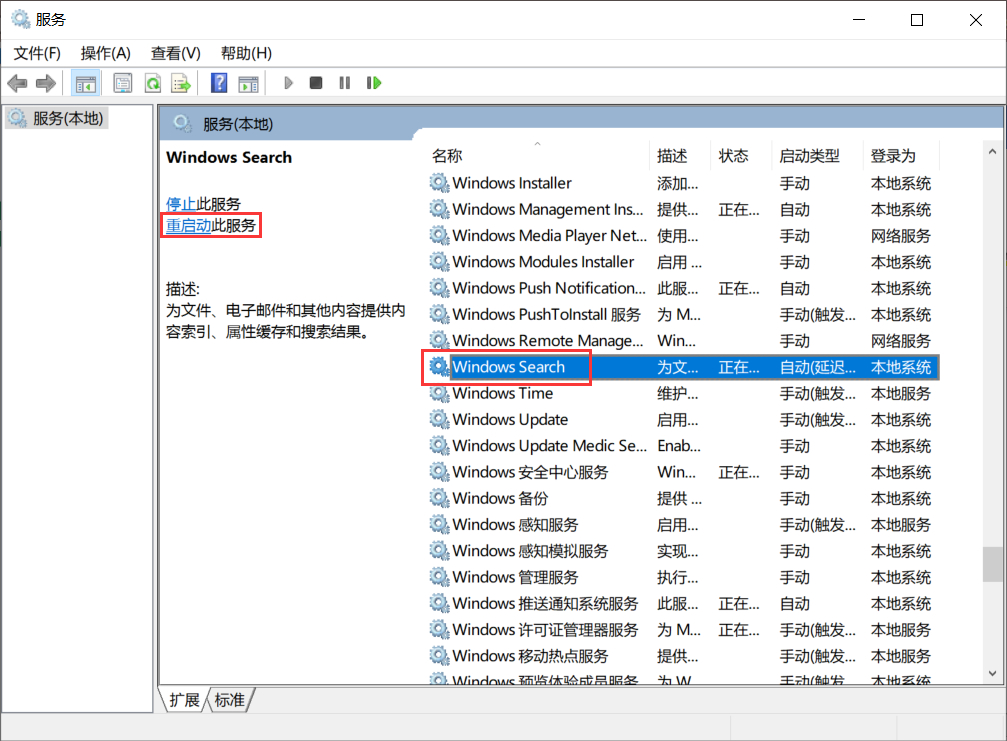
Task: Select Windows Remote Manage... service
Action: pyautogui.click(x=548, y=341)
